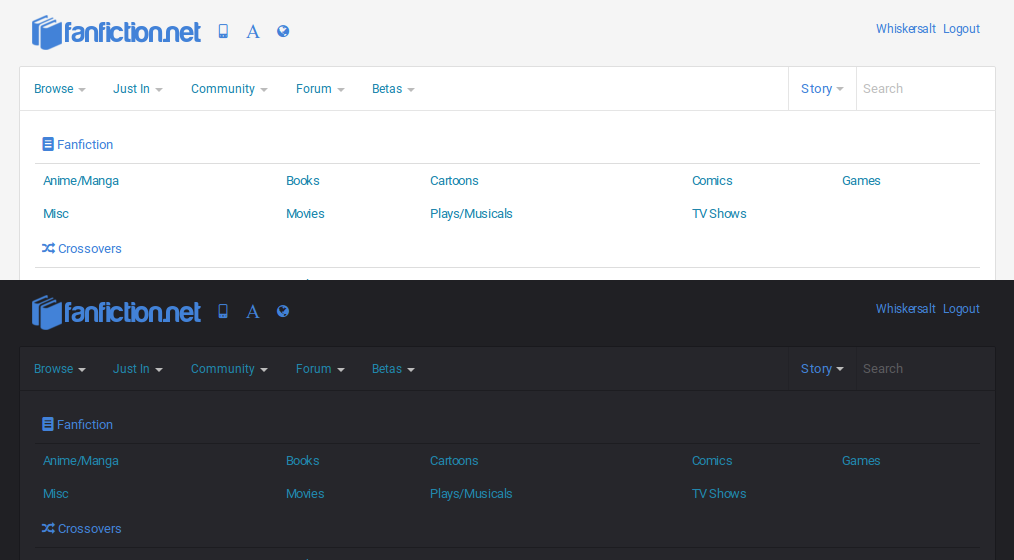Open the Just In menu in the dark navbar
This screenshot has width=1014, height=560.
pos(137,369)
